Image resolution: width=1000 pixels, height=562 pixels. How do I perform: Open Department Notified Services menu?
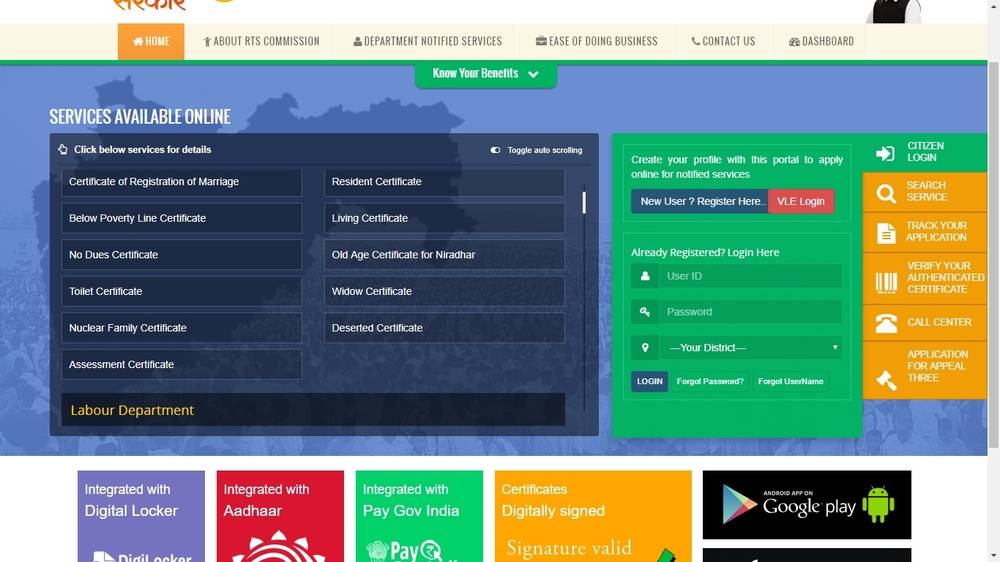tap(427, 42)
